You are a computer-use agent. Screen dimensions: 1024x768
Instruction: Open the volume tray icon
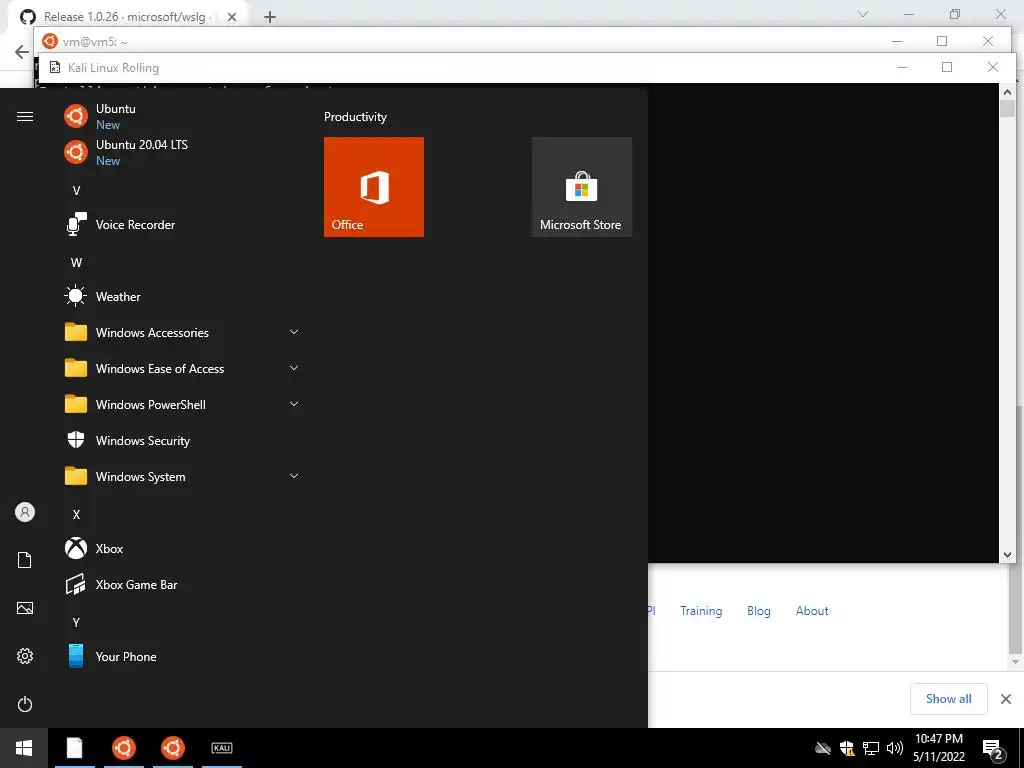[895, 748]
